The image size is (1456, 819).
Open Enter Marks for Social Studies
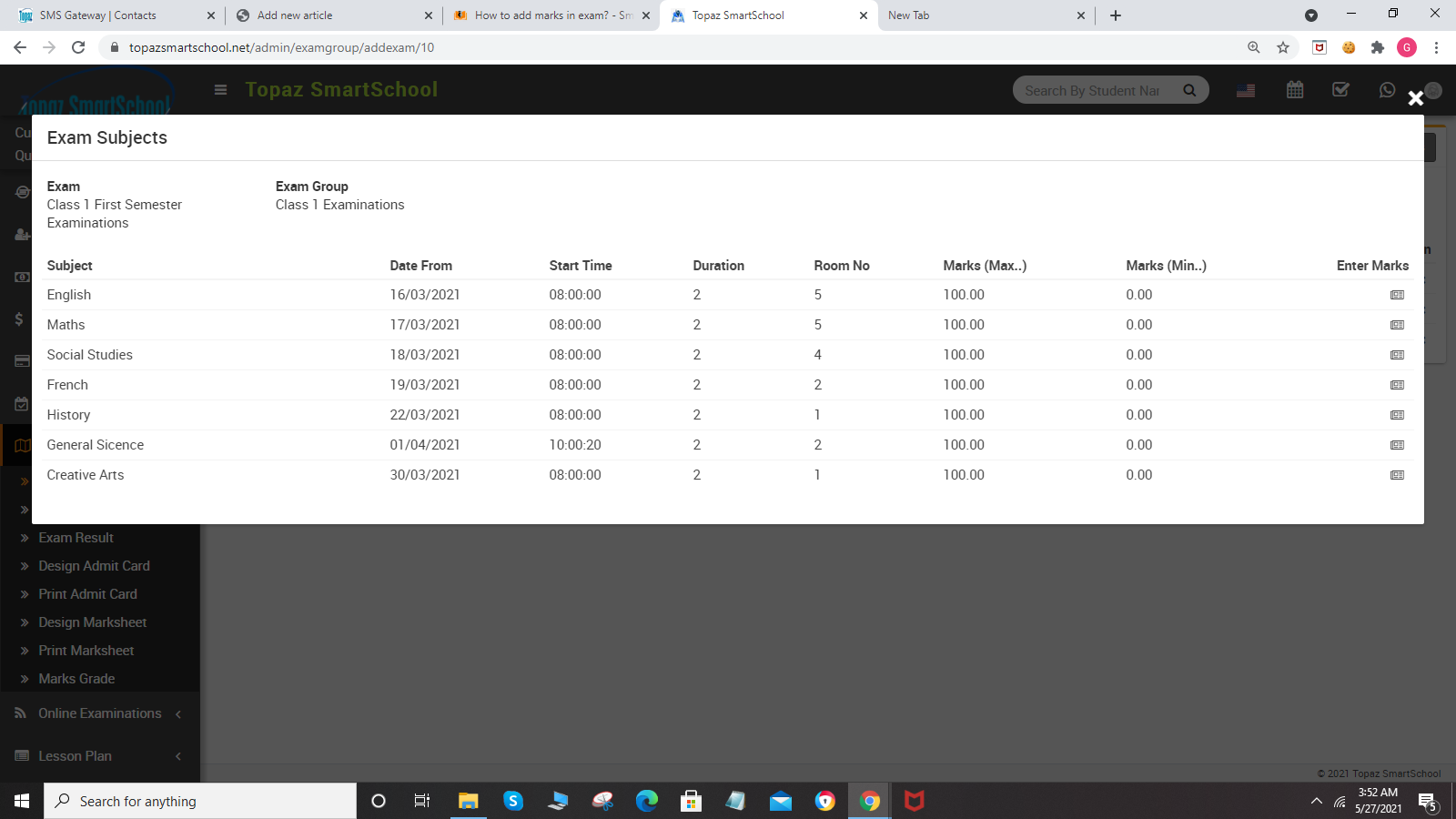(x=1397, y=355)
